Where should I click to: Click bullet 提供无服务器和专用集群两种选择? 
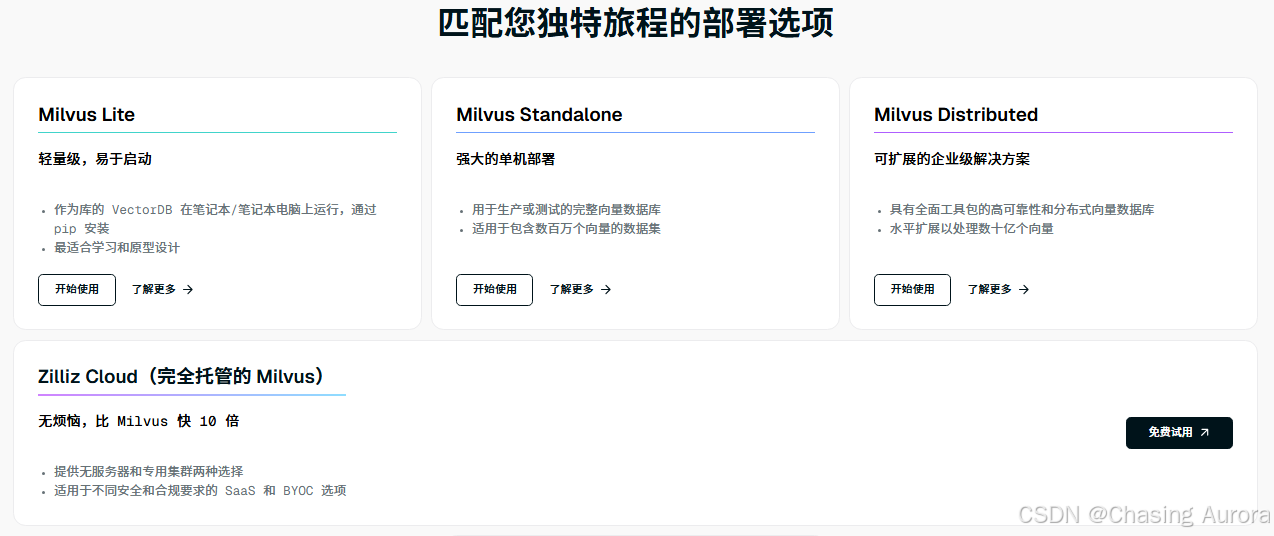(148, 471)
